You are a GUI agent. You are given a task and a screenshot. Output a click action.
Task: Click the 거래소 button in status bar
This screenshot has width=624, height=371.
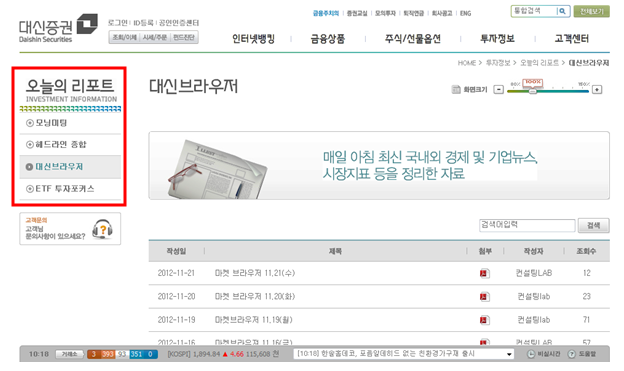click(x=69, y=354)
